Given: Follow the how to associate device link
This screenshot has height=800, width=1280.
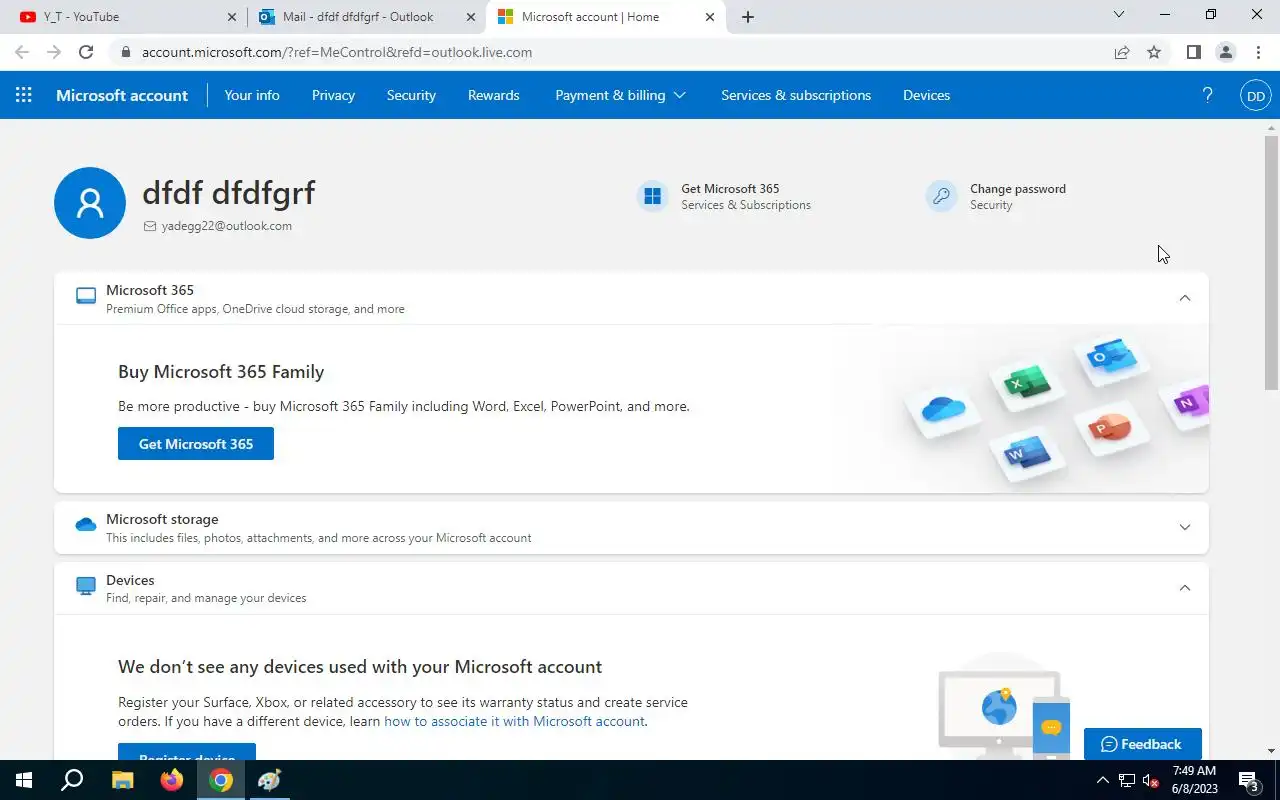Looking at the screenshot, I should pos(514,721).
